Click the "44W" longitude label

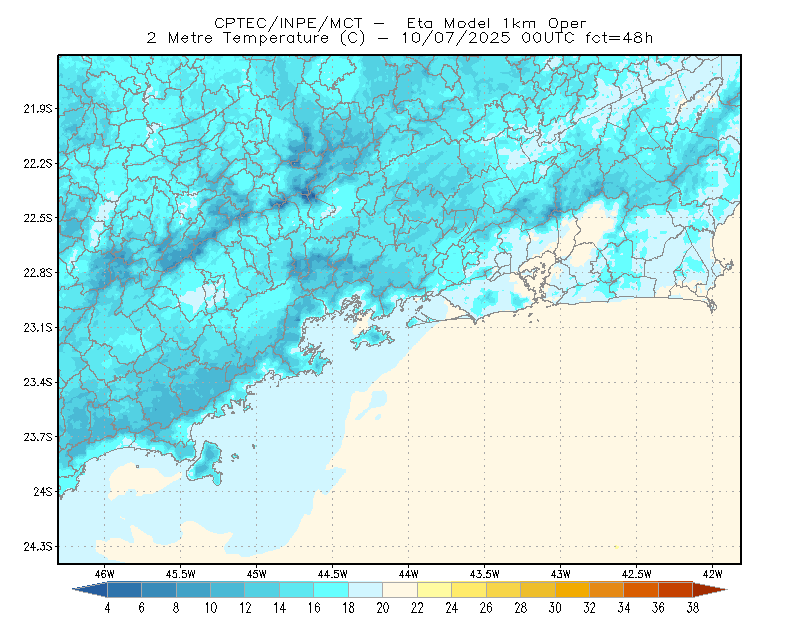click(409, 574)
